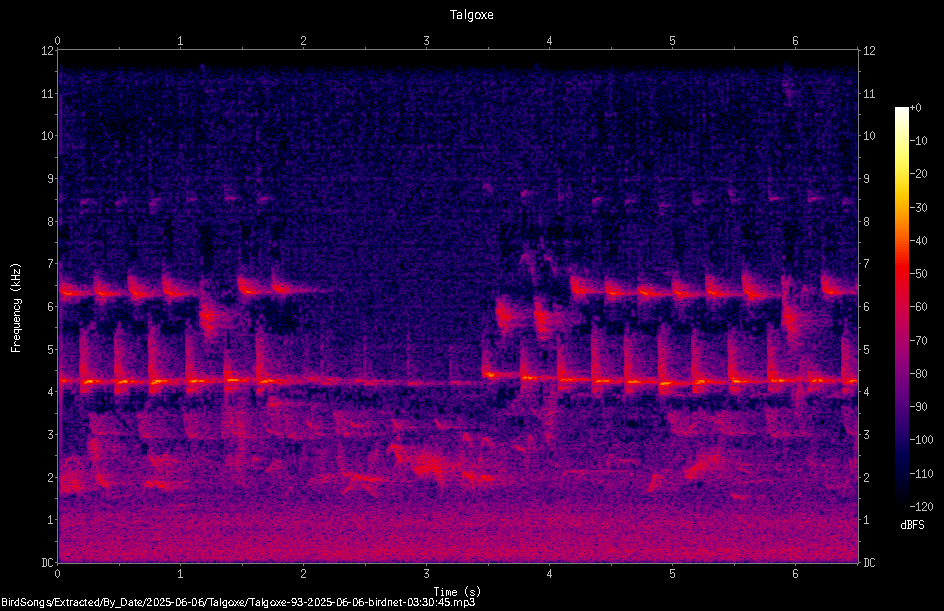Click the 6 second mark on top axis
Viewport: 944px width, 611px height.
tap(795, 41)
